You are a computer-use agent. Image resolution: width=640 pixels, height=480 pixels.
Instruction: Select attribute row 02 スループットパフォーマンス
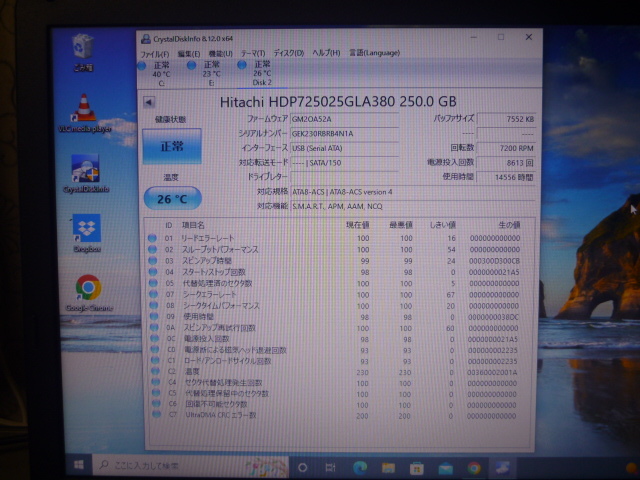(x=338, y=249)
